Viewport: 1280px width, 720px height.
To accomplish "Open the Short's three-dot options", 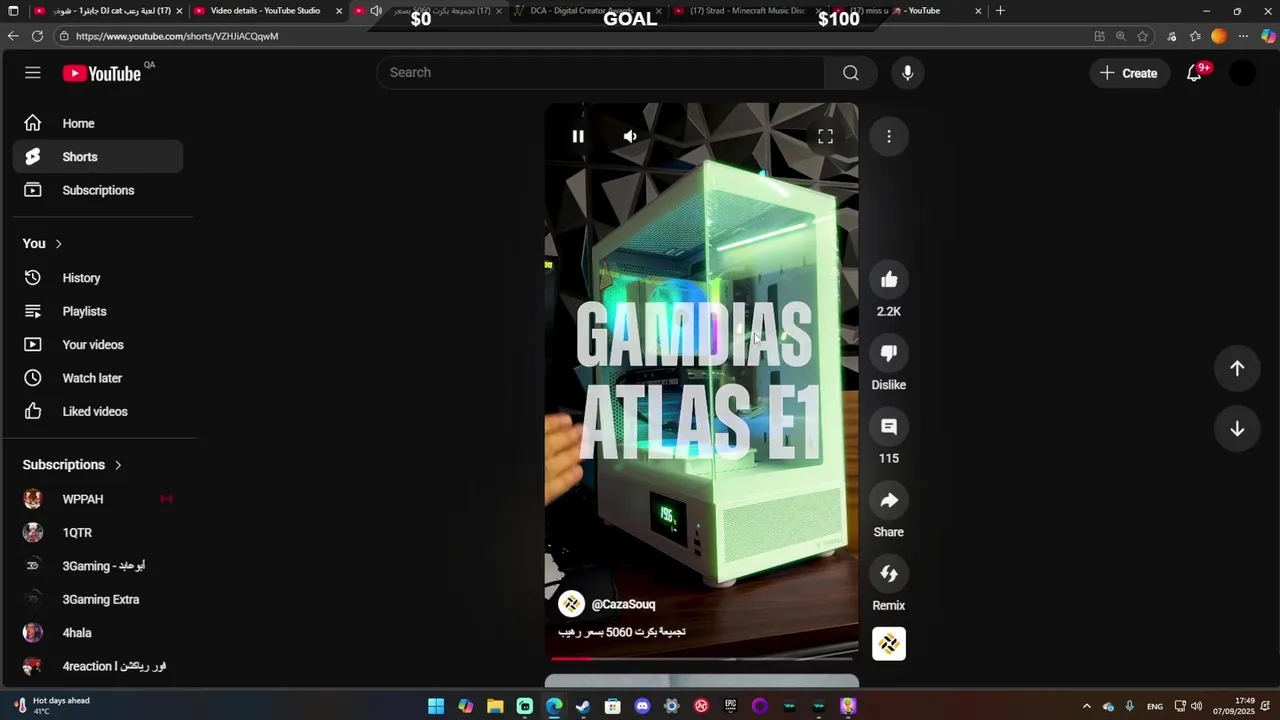I will click(889, 136).
